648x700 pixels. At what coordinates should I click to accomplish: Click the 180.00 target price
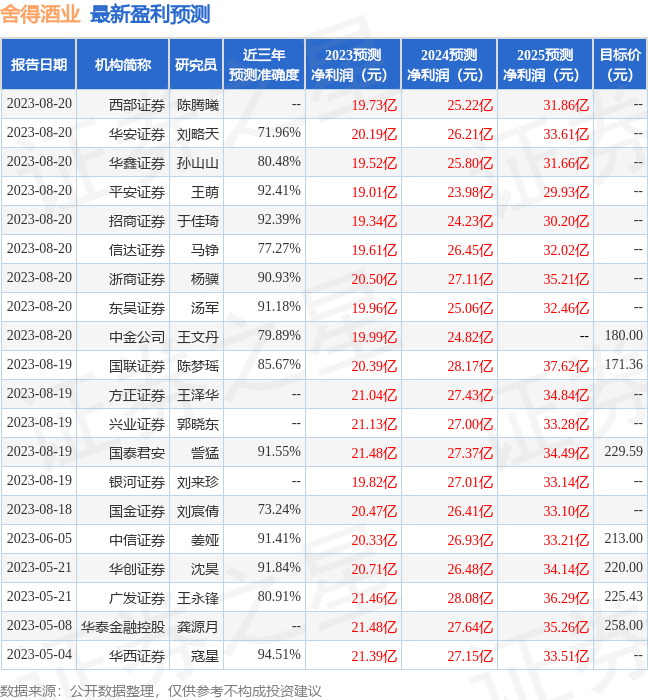623,335
